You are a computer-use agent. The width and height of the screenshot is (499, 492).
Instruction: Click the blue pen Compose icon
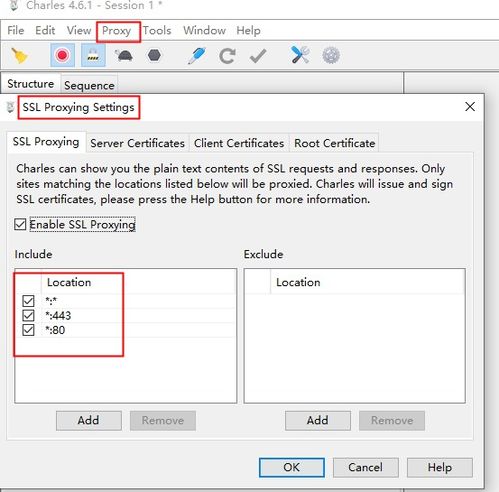click(x=197, y=55)
